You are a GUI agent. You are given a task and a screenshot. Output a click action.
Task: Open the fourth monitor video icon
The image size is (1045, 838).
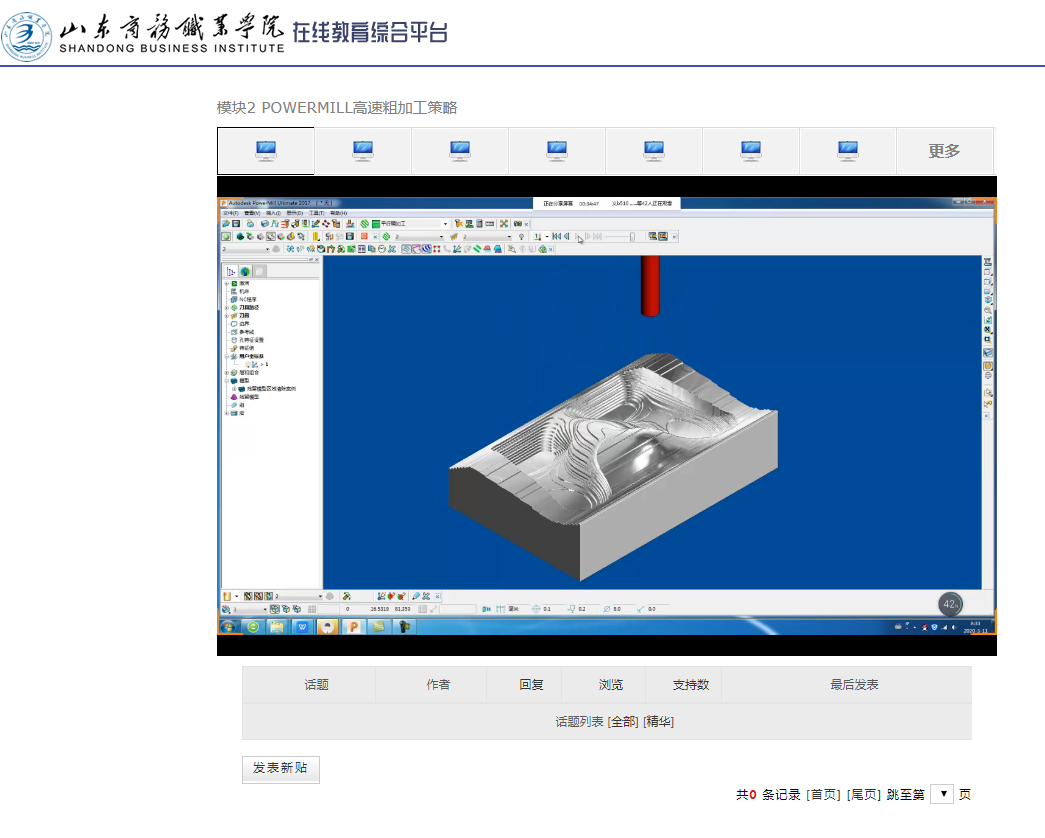click(557, 151)
